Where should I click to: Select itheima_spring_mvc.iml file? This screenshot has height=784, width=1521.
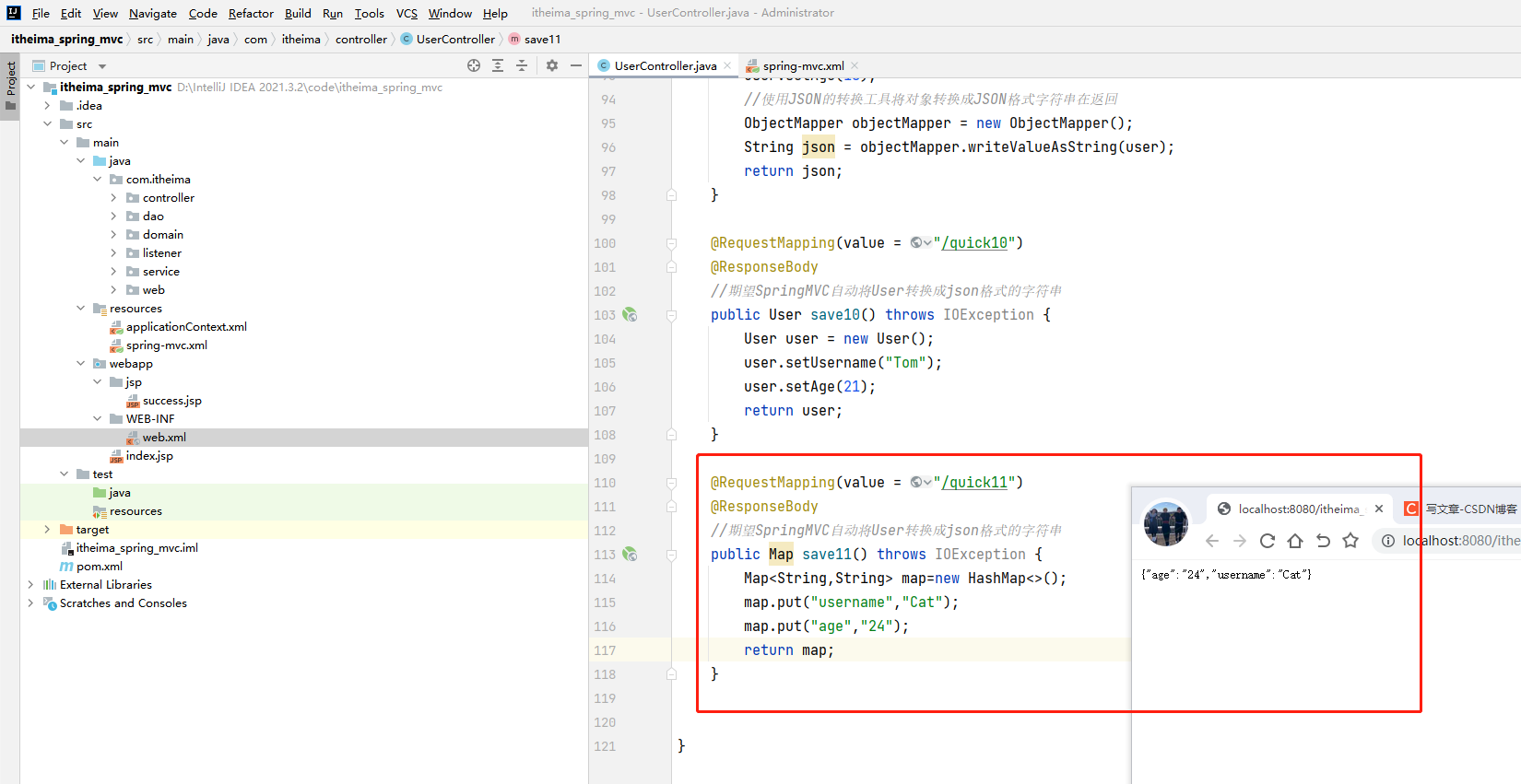[x=136, y=548]
